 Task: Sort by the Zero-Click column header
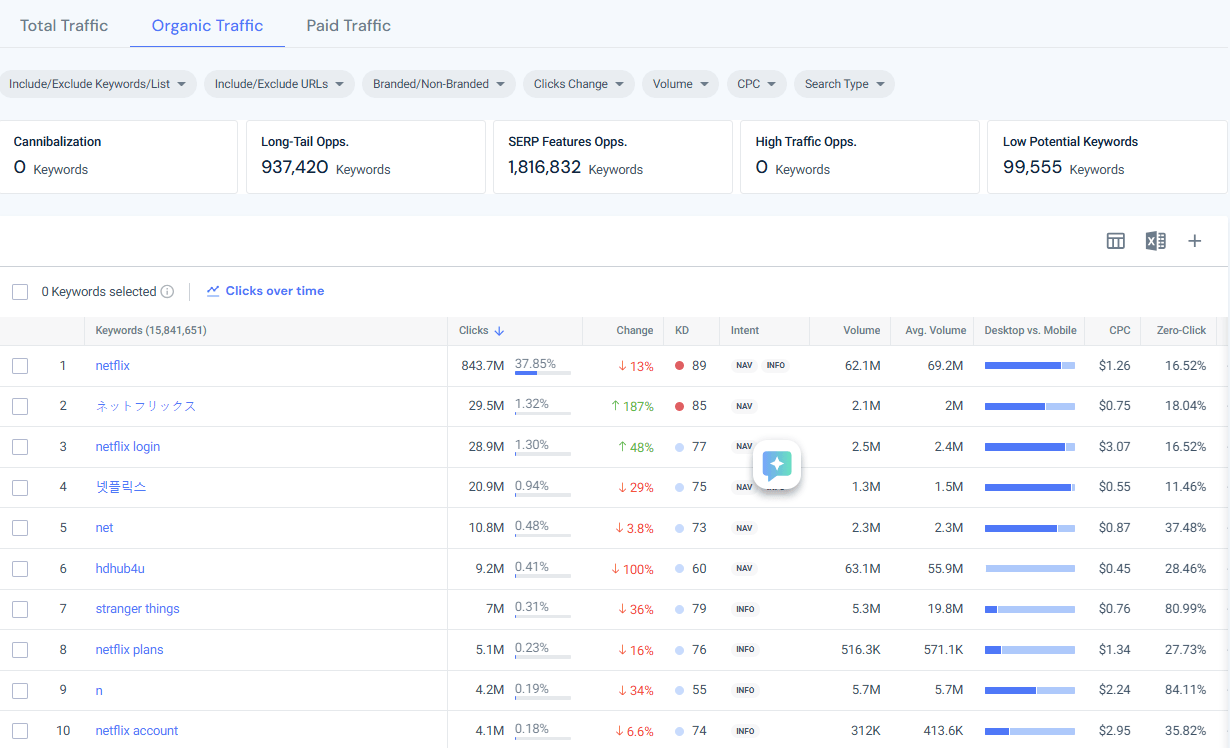click(x=1181, y=331)
